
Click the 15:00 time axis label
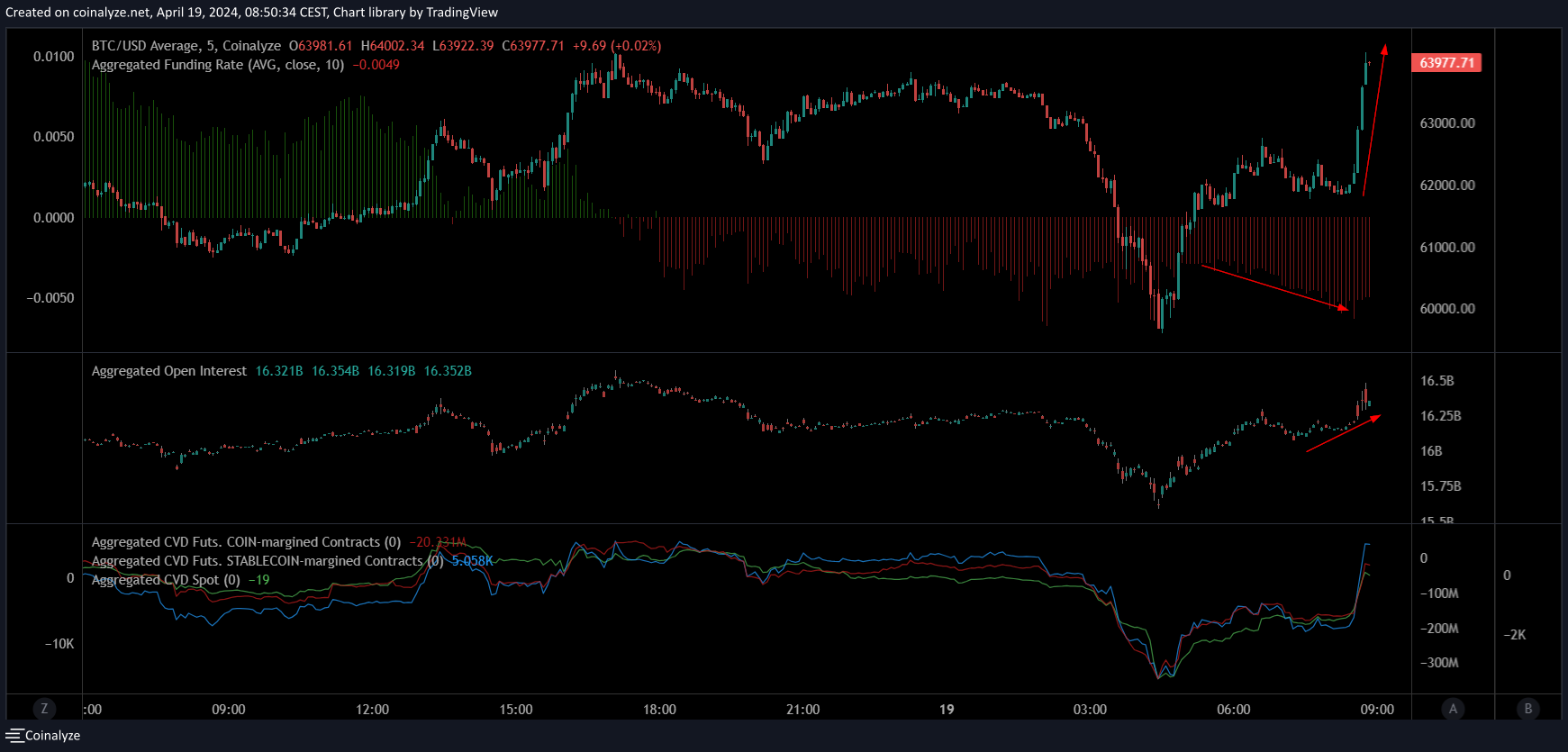(x=516, y=710)
